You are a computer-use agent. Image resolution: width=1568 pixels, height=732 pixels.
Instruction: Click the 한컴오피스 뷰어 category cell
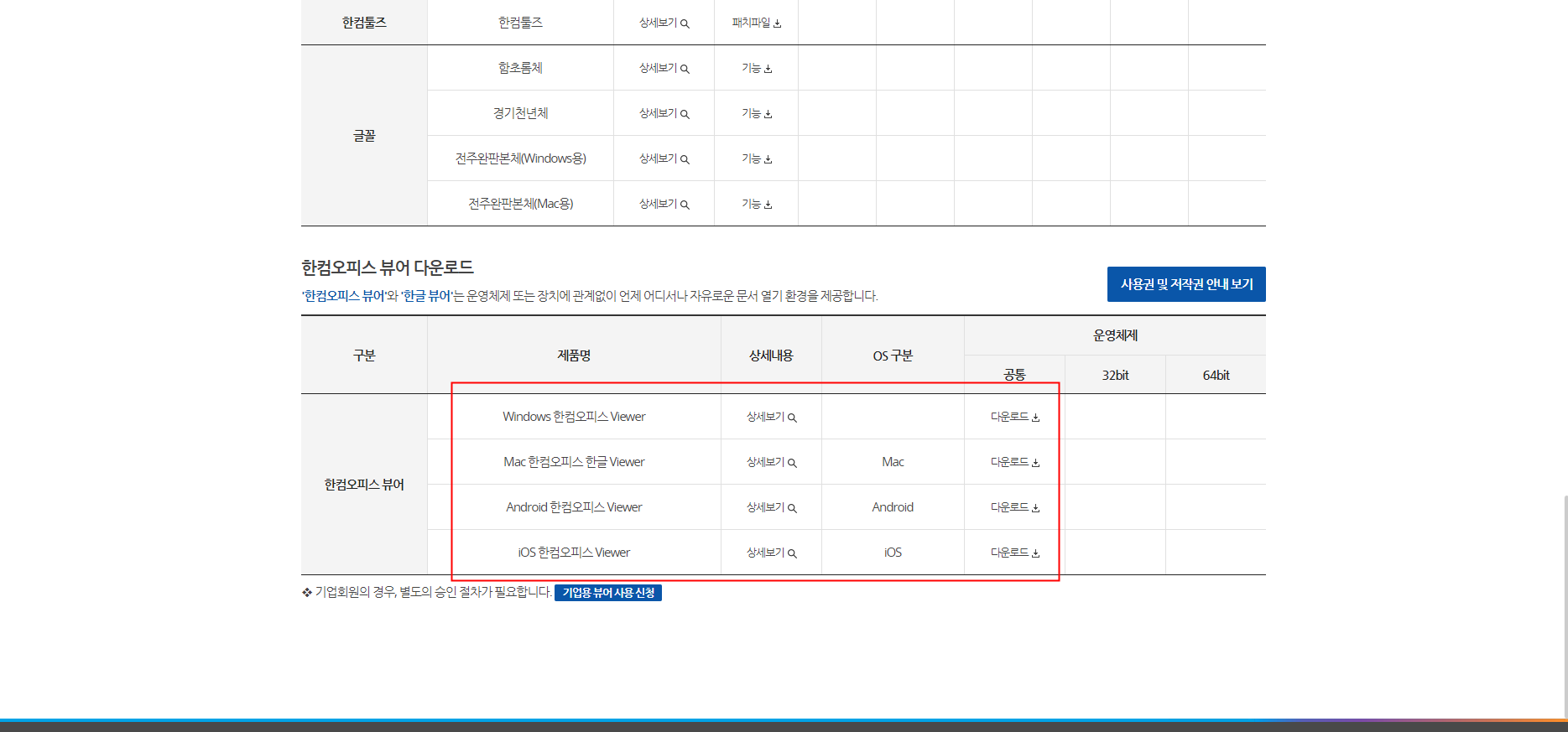(x=364, y=485)
